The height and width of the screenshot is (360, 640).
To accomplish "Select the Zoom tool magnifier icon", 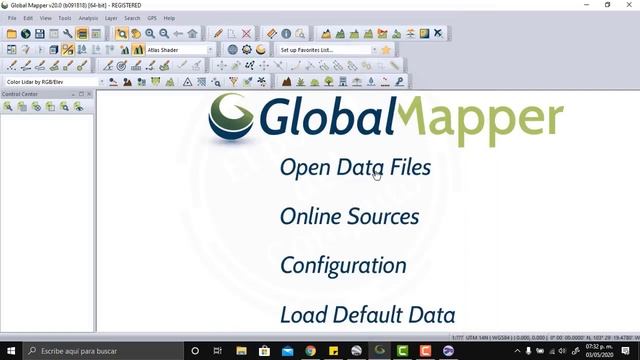I will (x=122, y=34).
